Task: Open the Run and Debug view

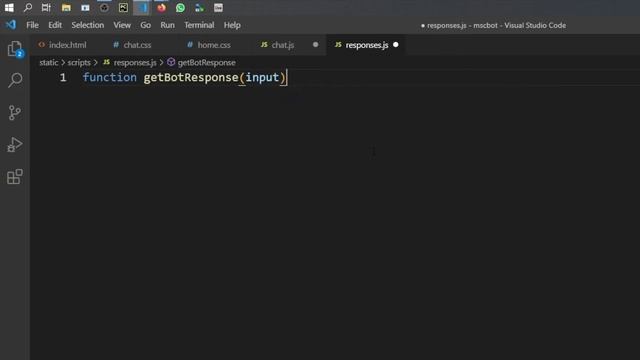Action: point(15,144)
